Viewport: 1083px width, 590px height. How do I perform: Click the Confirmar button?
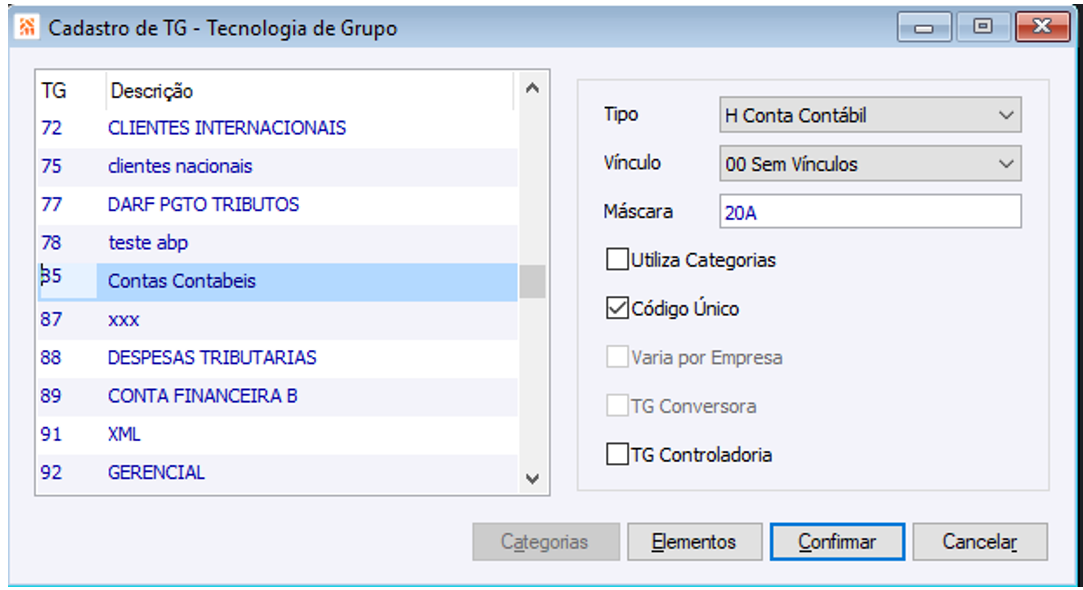pos(837,542)
